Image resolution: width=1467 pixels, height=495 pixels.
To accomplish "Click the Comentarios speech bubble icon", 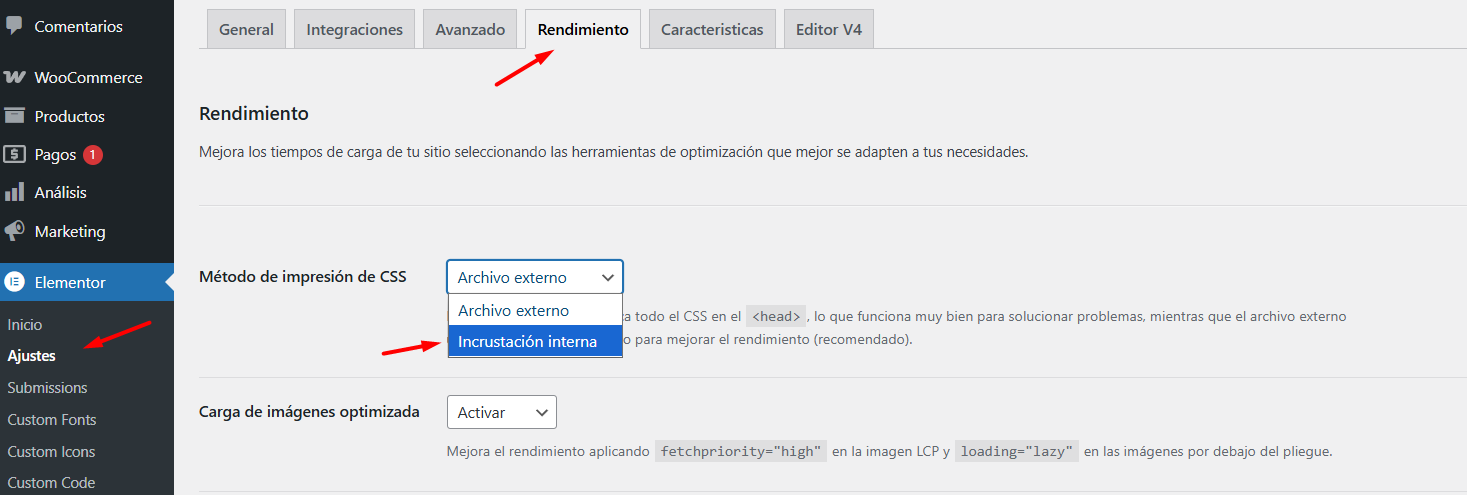I will (14, 26).
